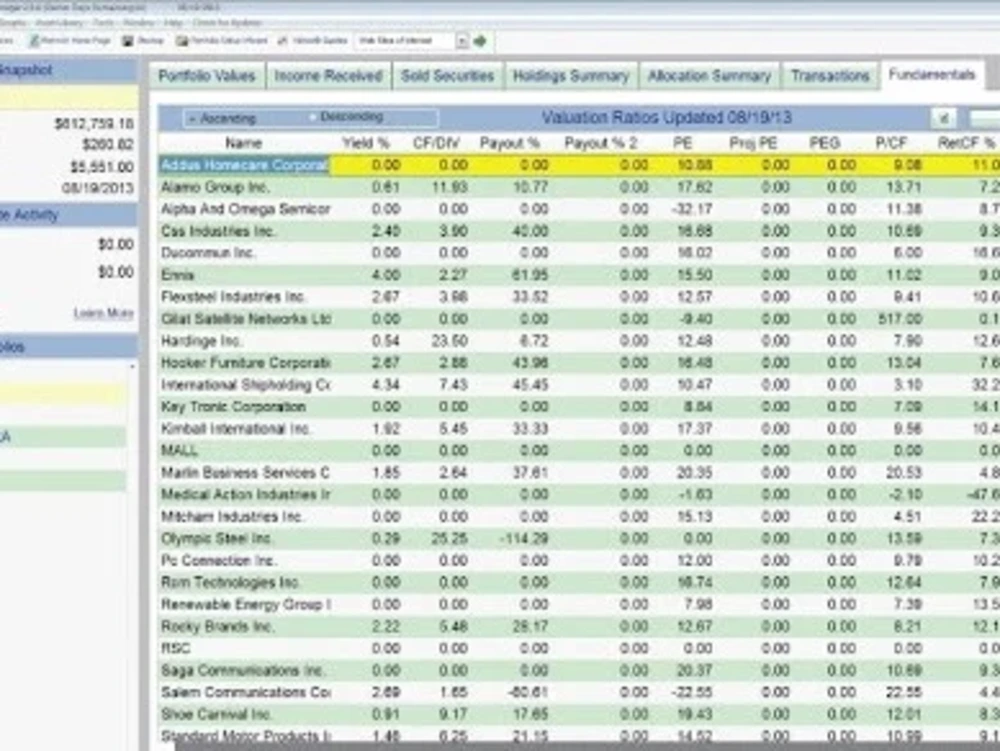Select the Hardinge Inc. row
The image size is (1000, 751).
tap(579, 341)
